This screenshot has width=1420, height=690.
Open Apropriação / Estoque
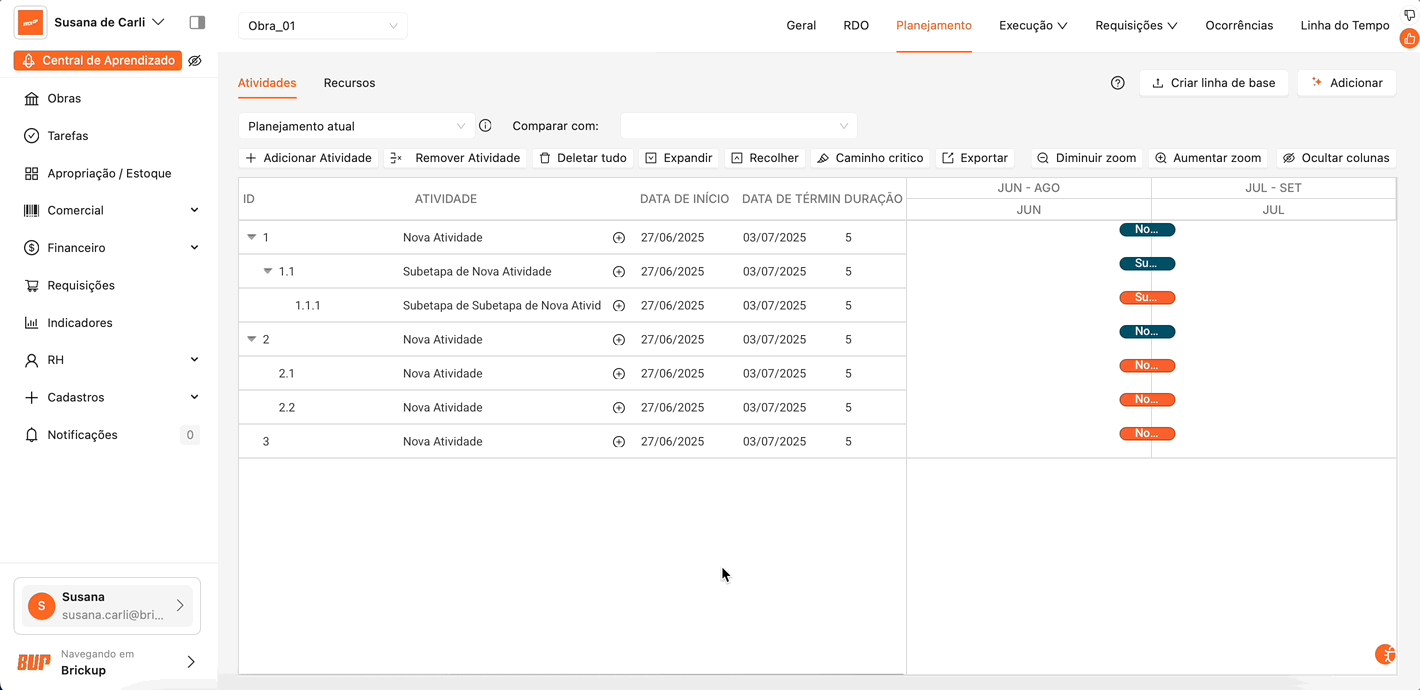tap(109, 173)
